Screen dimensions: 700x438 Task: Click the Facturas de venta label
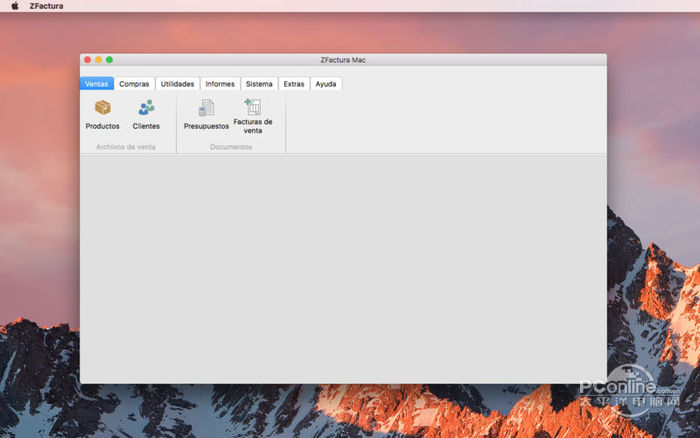(x=253, y=126)
